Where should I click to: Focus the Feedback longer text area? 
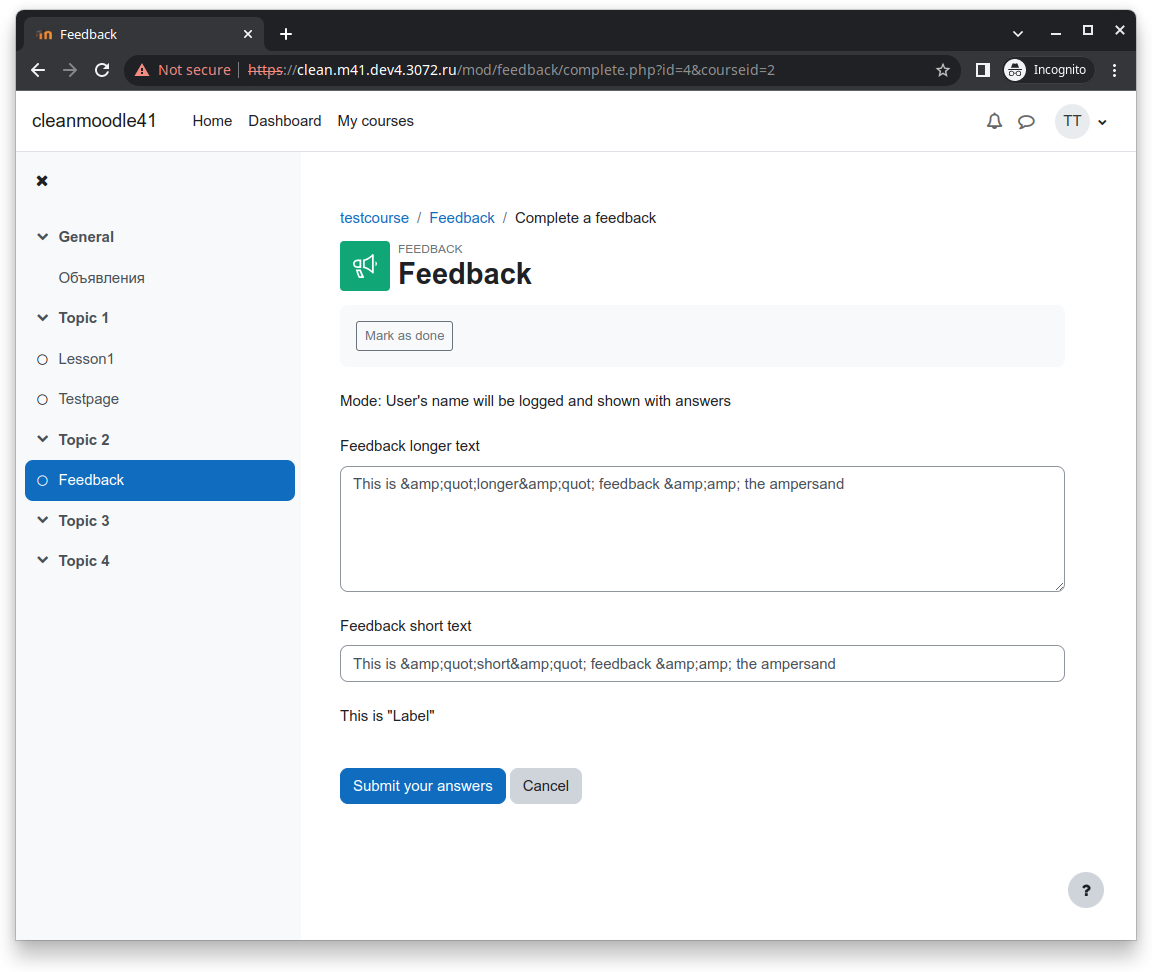click(x=702, y=529)
